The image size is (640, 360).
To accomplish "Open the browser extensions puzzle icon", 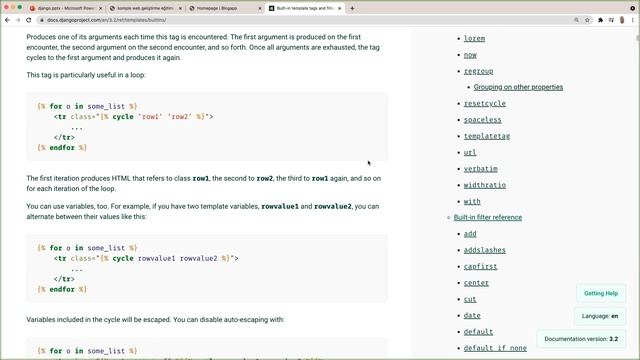I will [x=600, y=20].
